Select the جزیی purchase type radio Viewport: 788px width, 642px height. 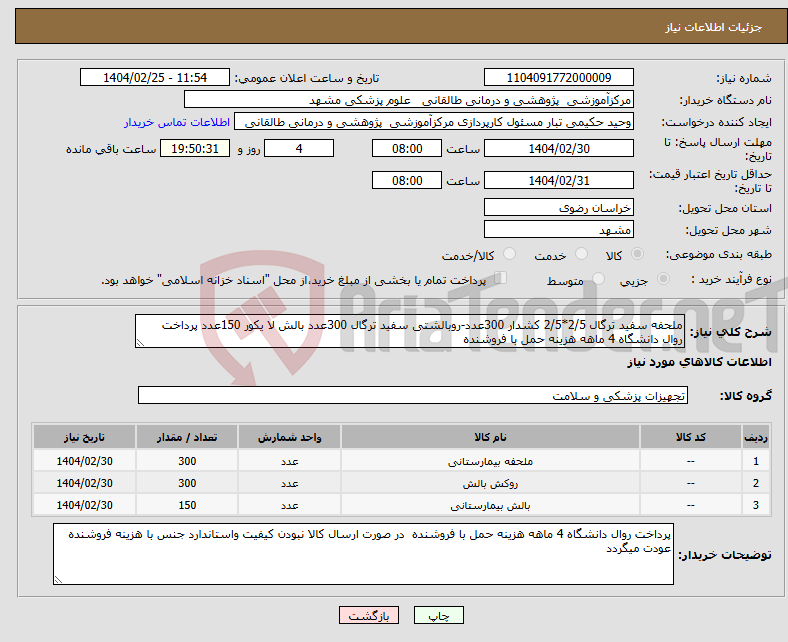click(x=663, y=279)
